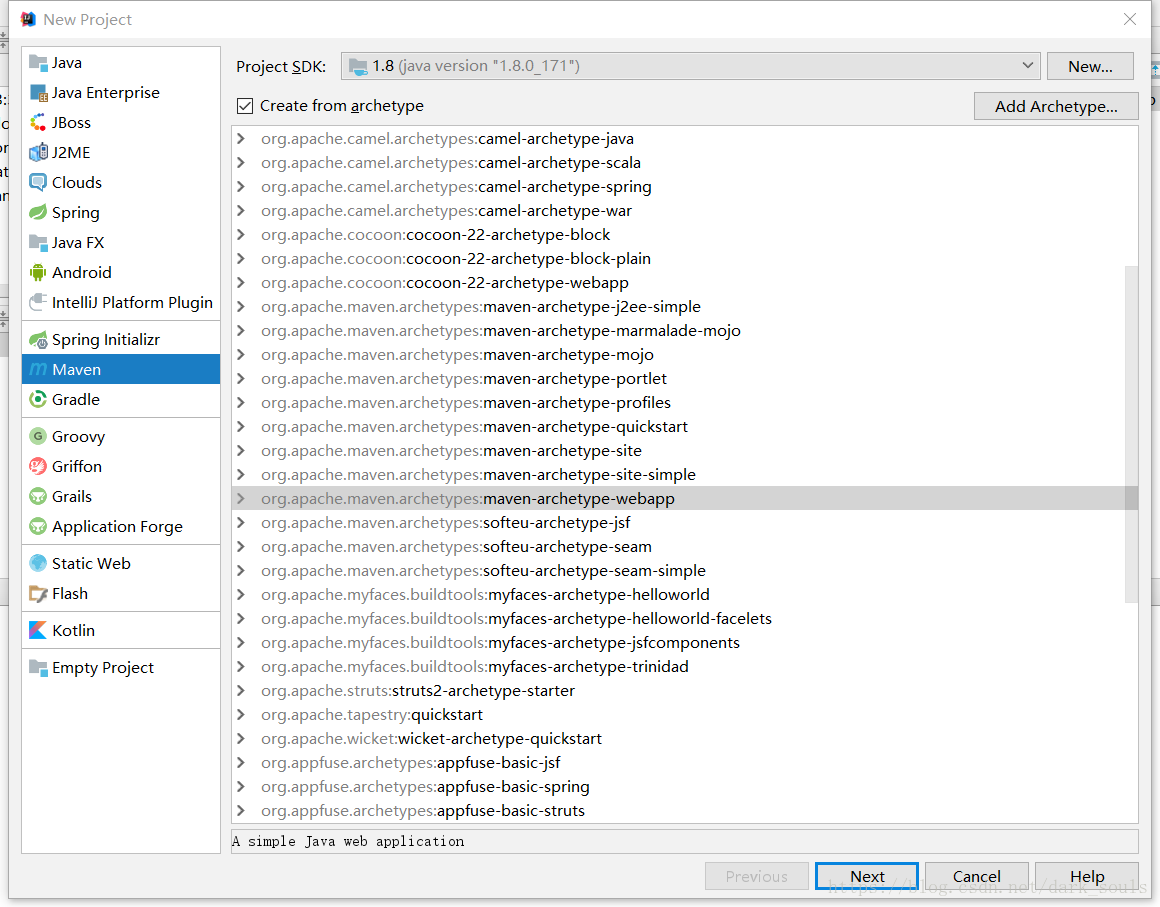Click the archetype list vertical scrollbar
This screenshot has height=907, width=1160.
point(1131,434)
